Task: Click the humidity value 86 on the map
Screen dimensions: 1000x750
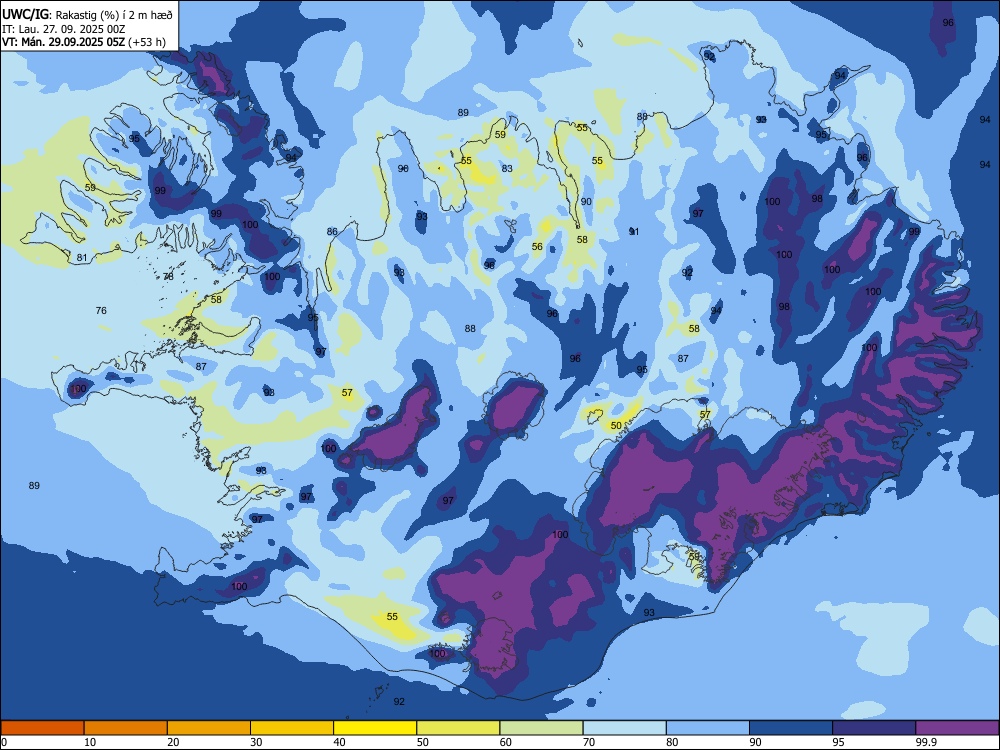Action: pyautogui.click(x=332, y=232)
